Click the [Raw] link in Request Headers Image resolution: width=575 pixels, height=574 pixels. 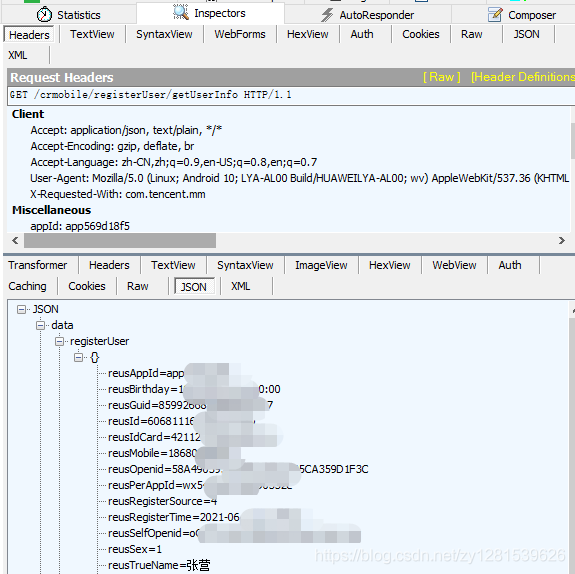(x=442, y=77)
